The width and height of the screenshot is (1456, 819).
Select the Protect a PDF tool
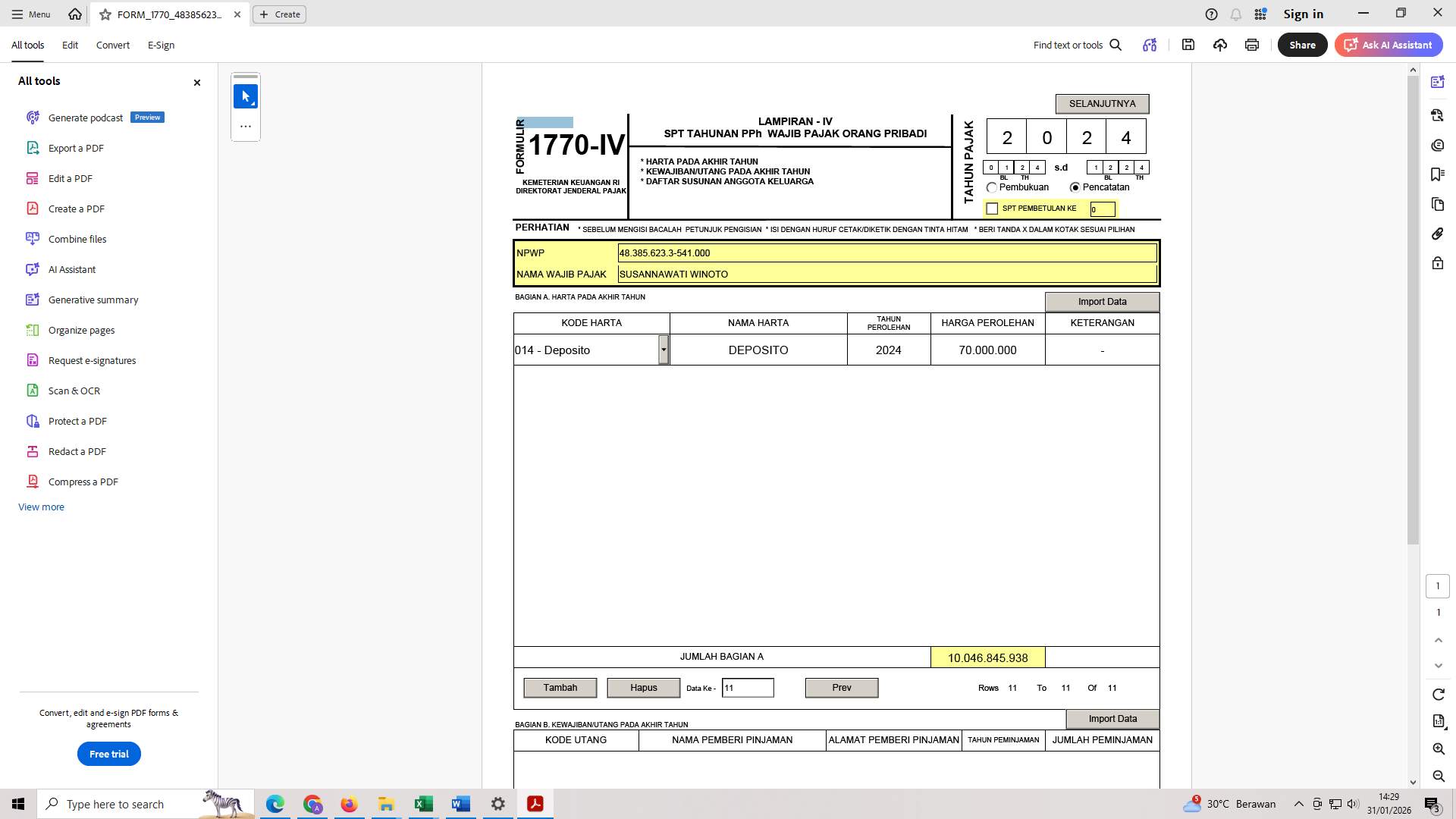click(77, 421)
